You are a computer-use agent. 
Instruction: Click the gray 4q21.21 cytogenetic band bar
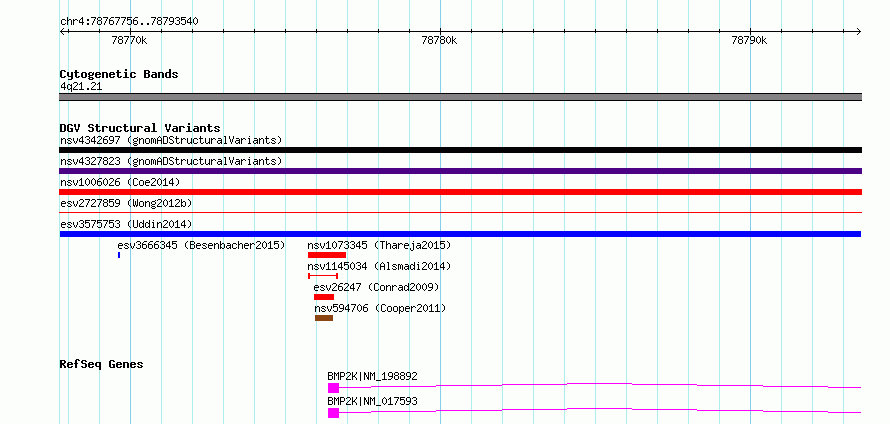coord(460,97)
